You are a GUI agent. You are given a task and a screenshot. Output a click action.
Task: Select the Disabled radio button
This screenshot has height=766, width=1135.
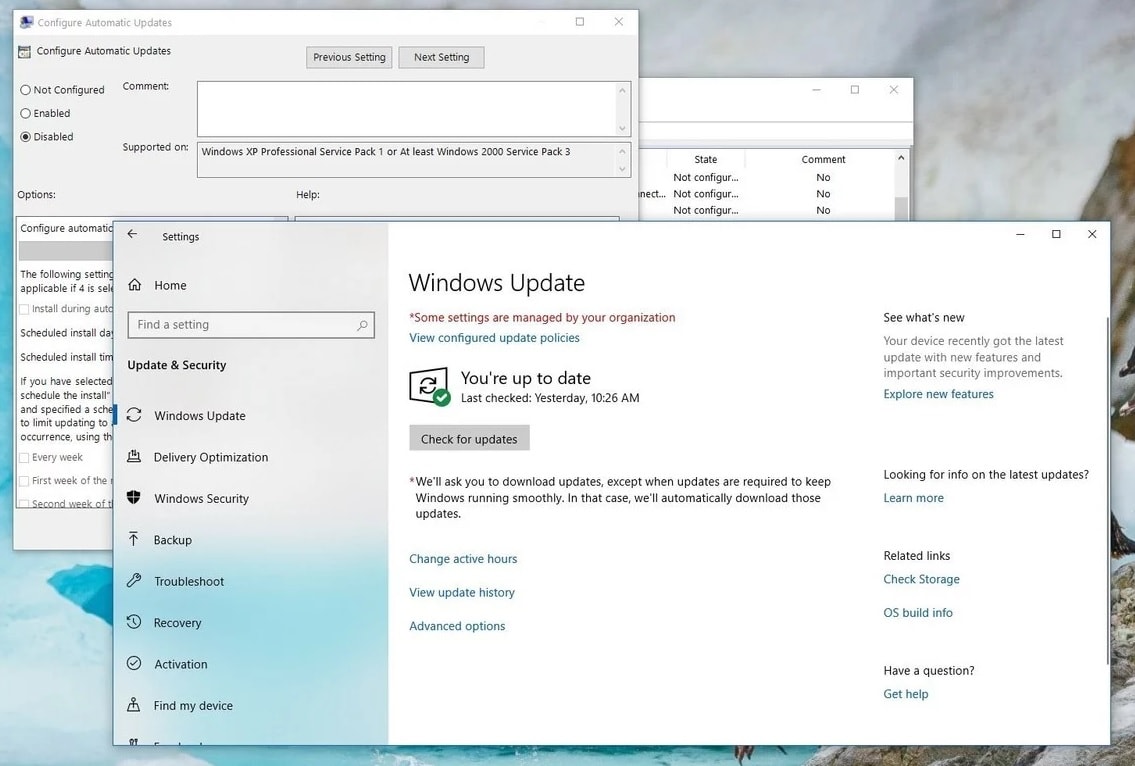pyautogui.click(x=25, y=136)
